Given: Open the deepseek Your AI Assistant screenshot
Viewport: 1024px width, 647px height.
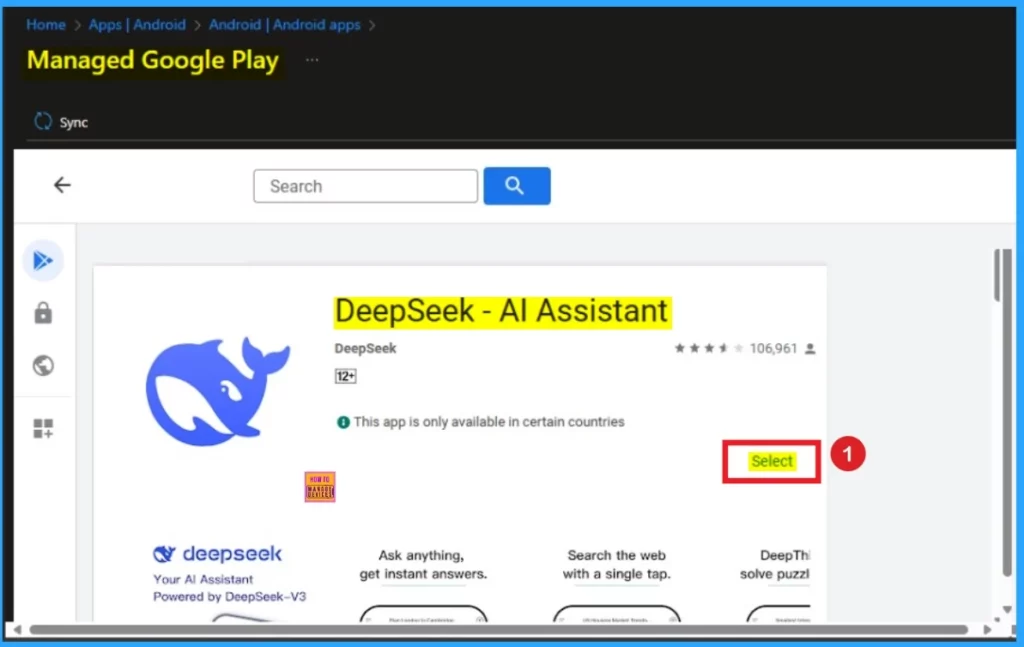Looking at the screenshot, I should tap(229, 582).
